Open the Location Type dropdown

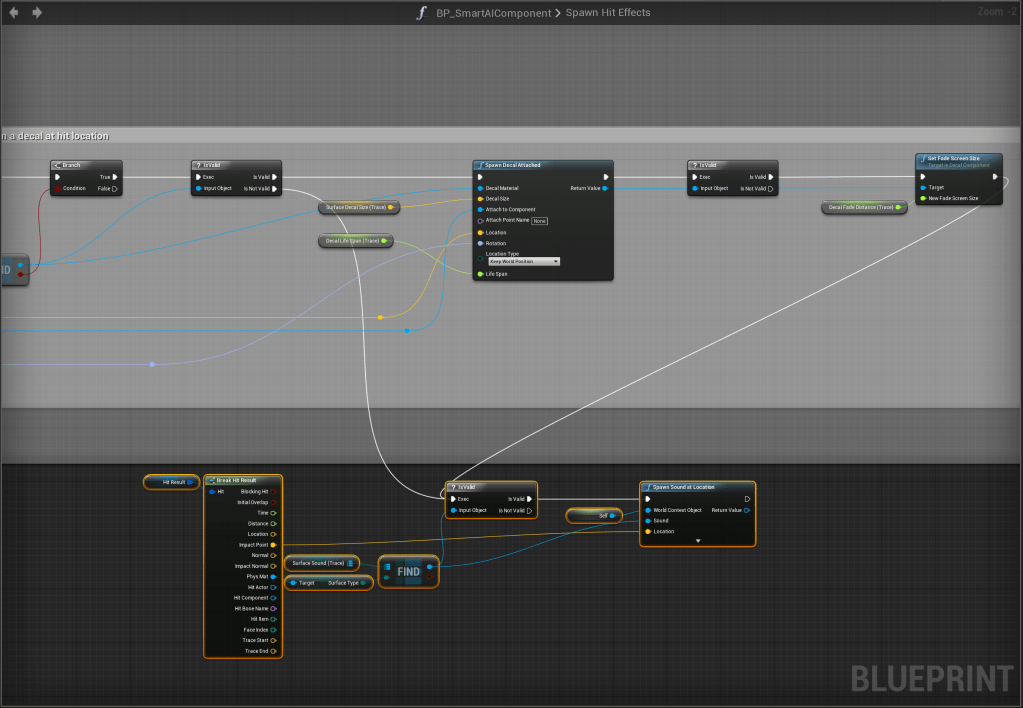pos(523,261)
